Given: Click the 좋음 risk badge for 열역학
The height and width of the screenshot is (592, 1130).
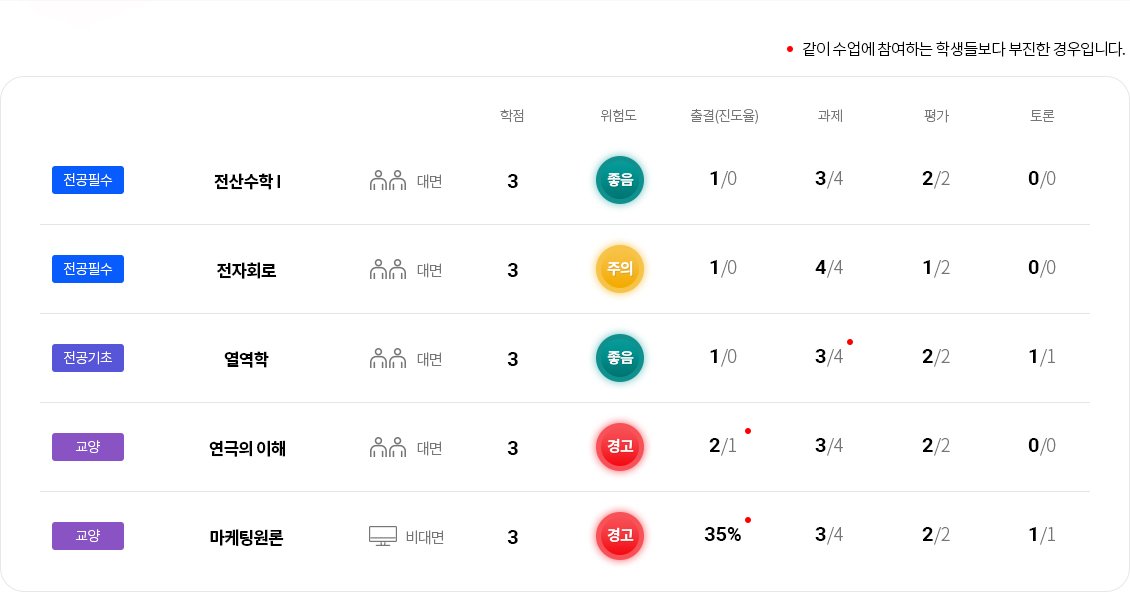Looking at the screenshot, I should (619, 358).
